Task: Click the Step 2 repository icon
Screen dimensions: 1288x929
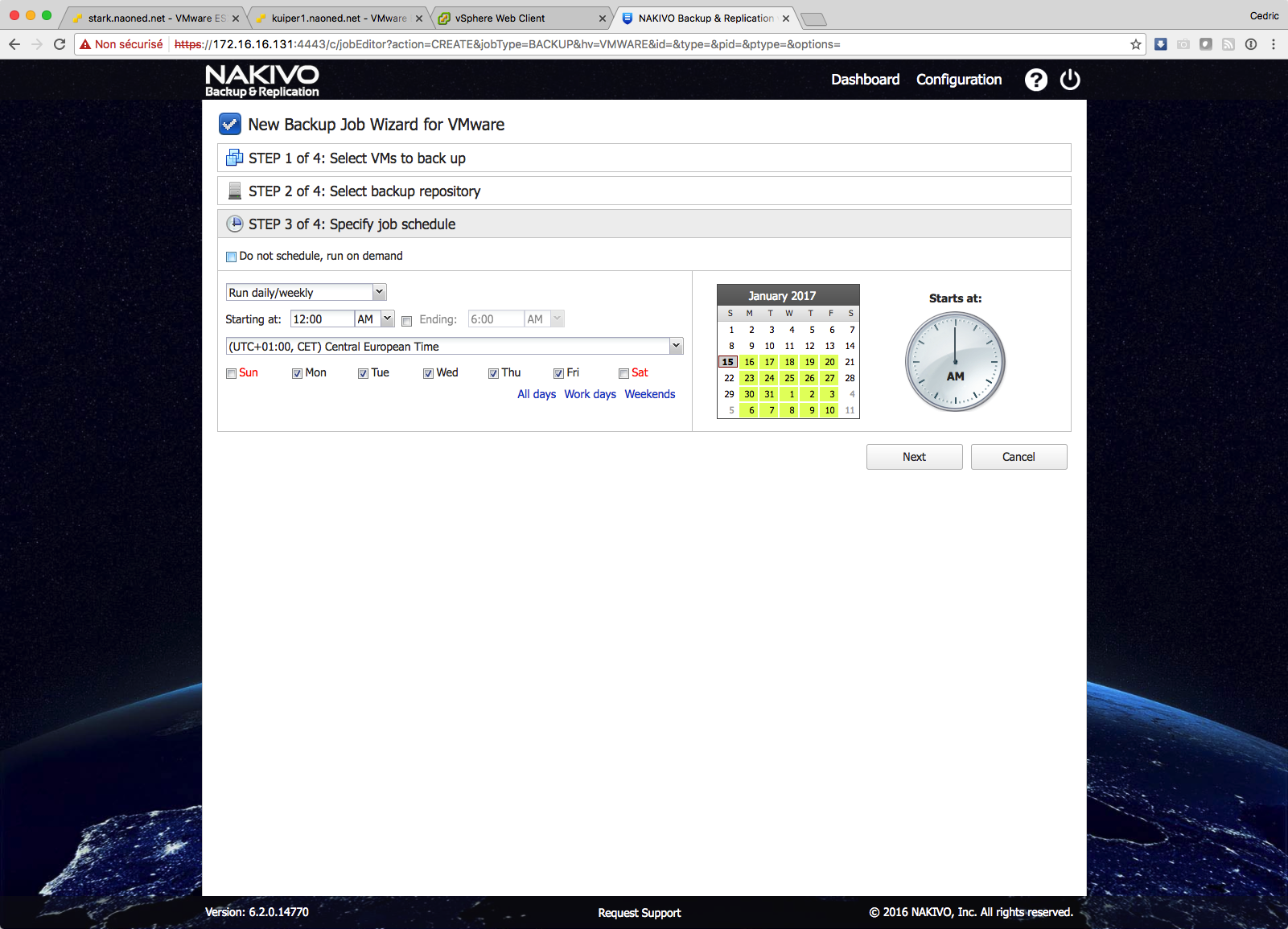Action: (234, 191)
